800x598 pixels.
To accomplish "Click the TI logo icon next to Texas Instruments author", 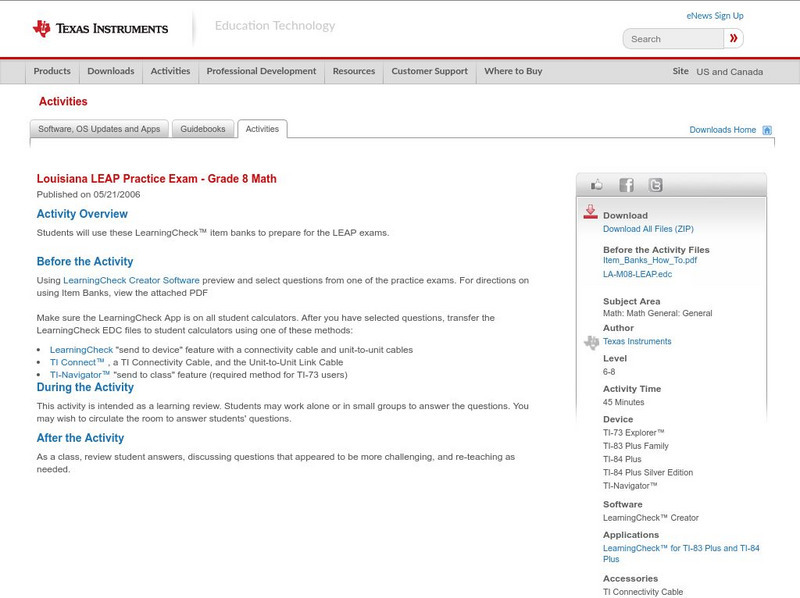I will coord(592,340).
